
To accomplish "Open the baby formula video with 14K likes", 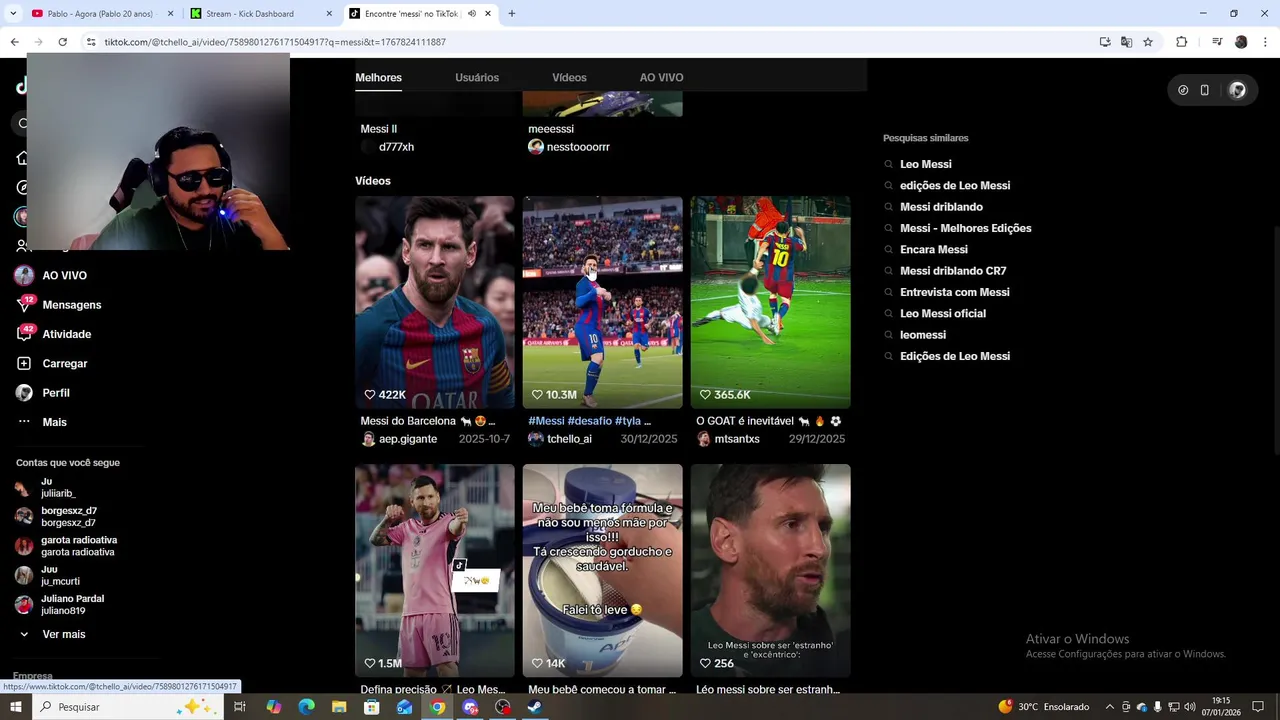I will [602, 570].
